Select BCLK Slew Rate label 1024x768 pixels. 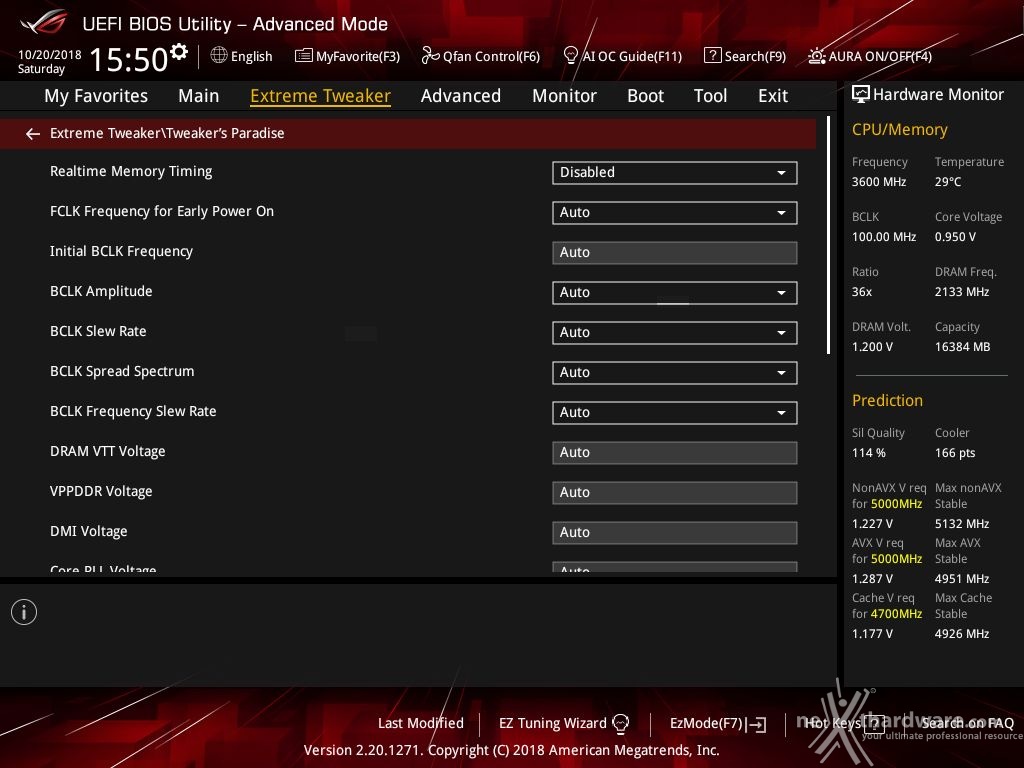tap(98, 331)
